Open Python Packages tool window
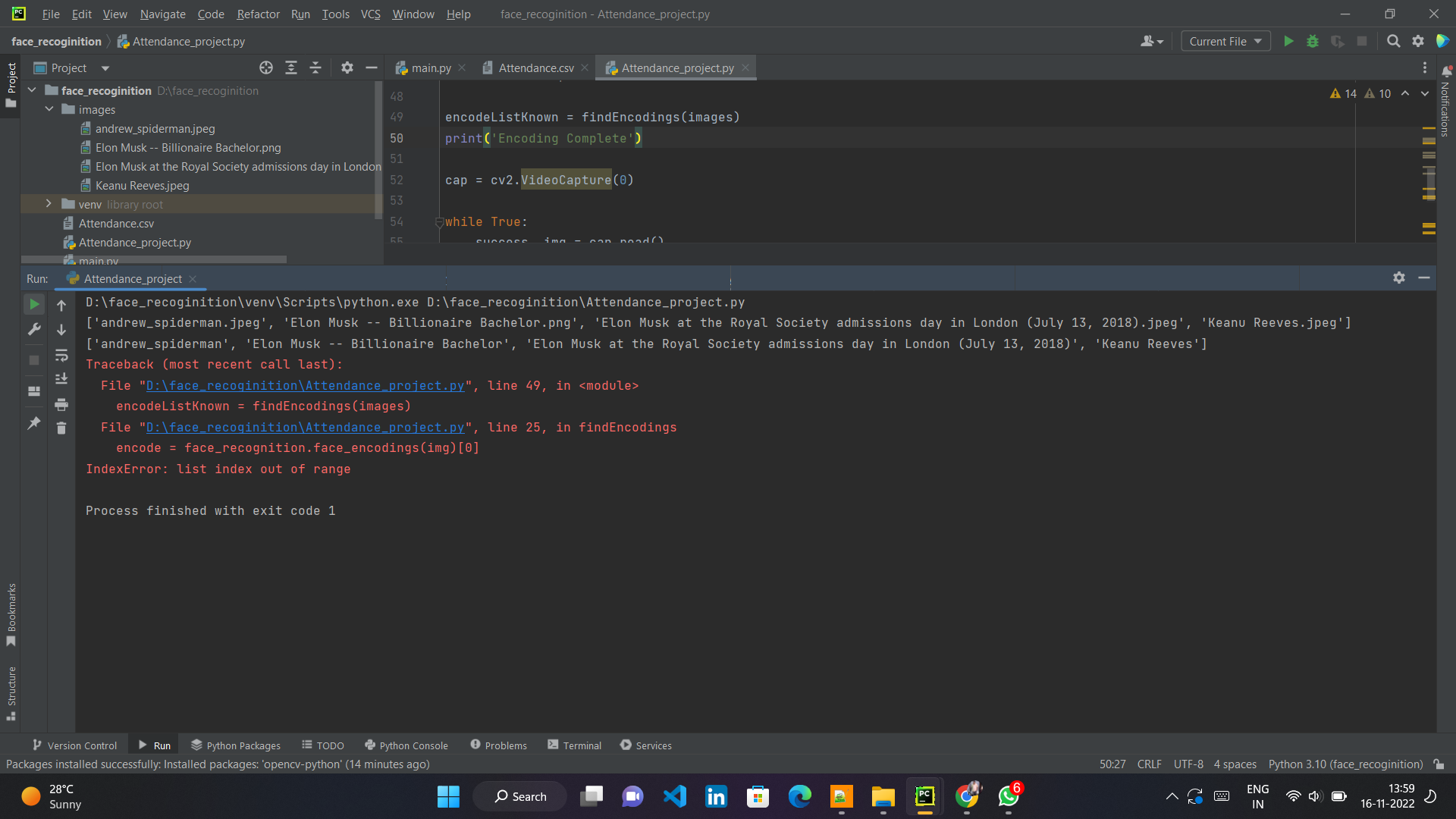The image size is (1456, 819). pyautogui.click(x=236, y=745)
